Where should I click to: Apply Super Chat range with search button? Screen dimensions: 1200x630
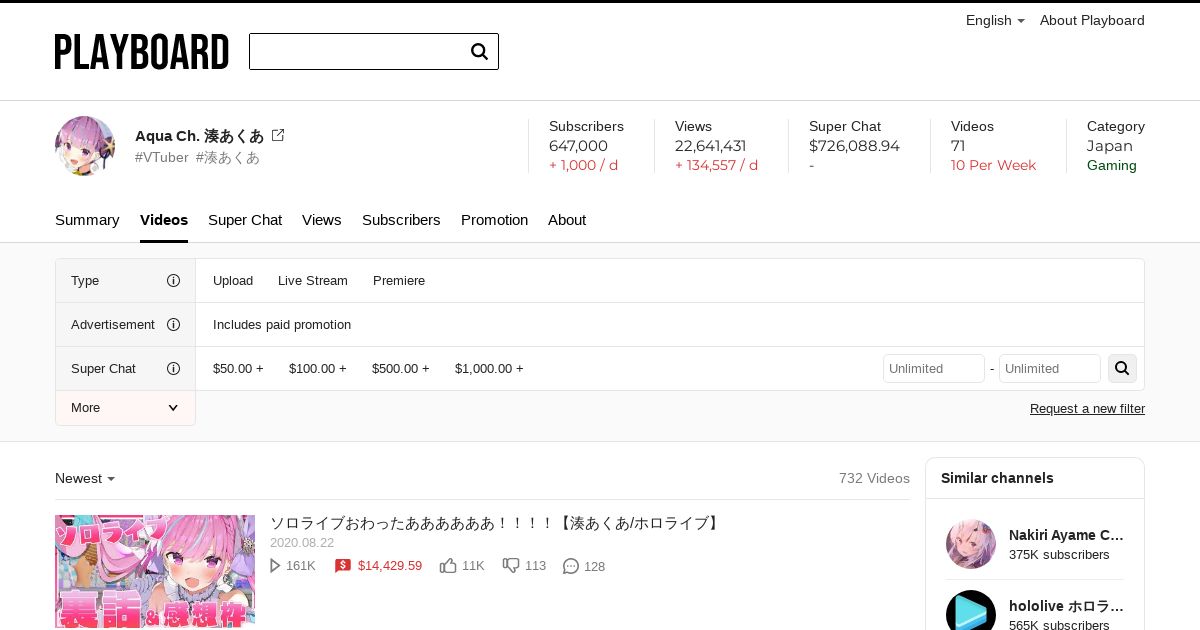pos(1122,368)
